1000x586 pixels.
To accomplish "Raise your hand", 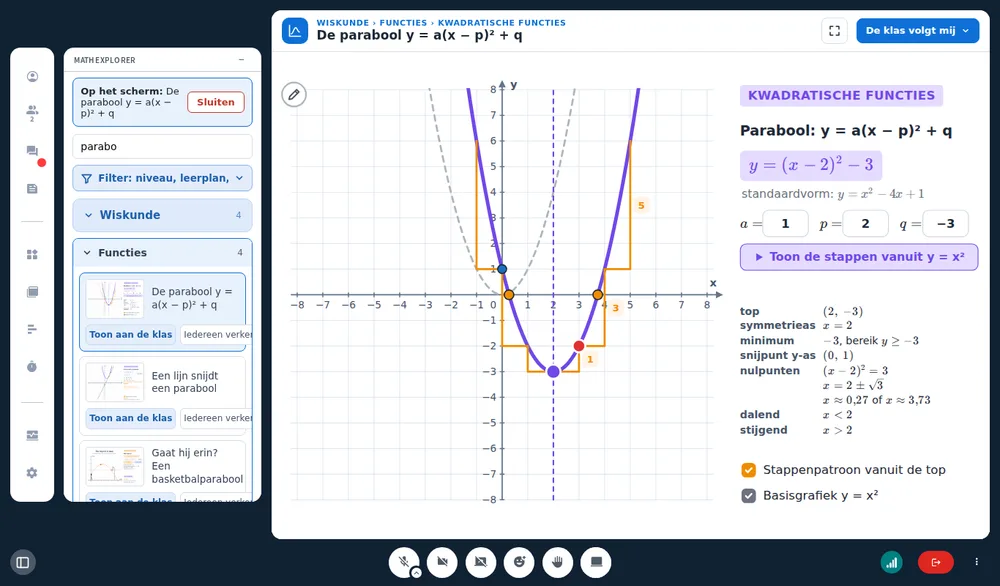I will (557, 562).
